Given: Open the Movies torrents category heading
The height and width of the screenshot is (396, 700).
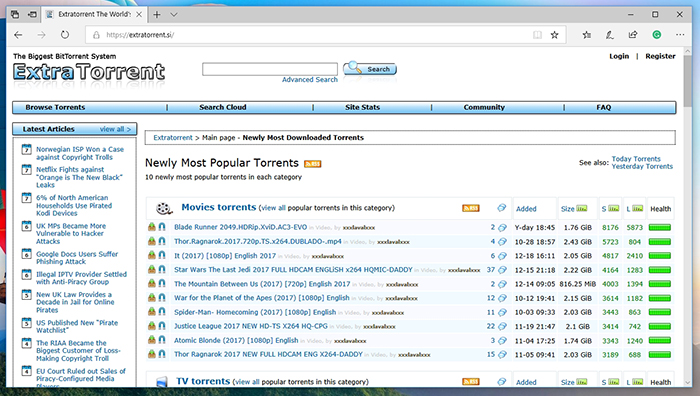Looking at the screenshot, I should [x=218, y=207].
